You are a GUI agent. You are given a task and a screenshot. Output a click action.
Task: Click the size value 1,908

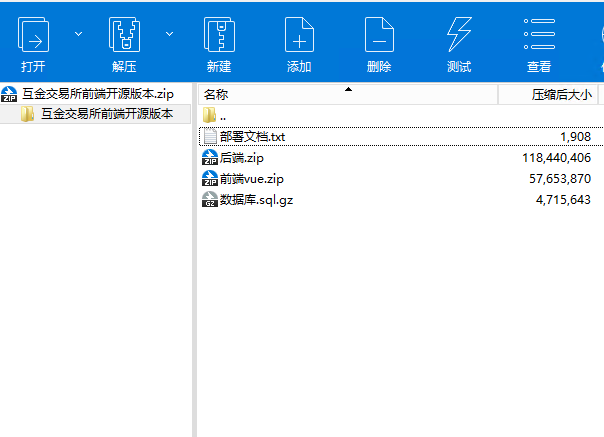point(575,136)
